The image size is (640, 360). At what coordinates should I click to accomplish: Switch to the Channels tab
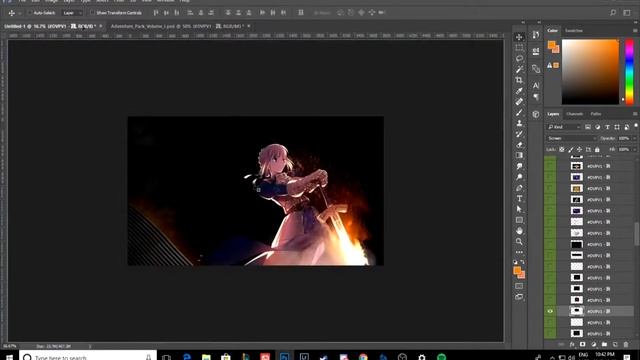tap(575, 114)
